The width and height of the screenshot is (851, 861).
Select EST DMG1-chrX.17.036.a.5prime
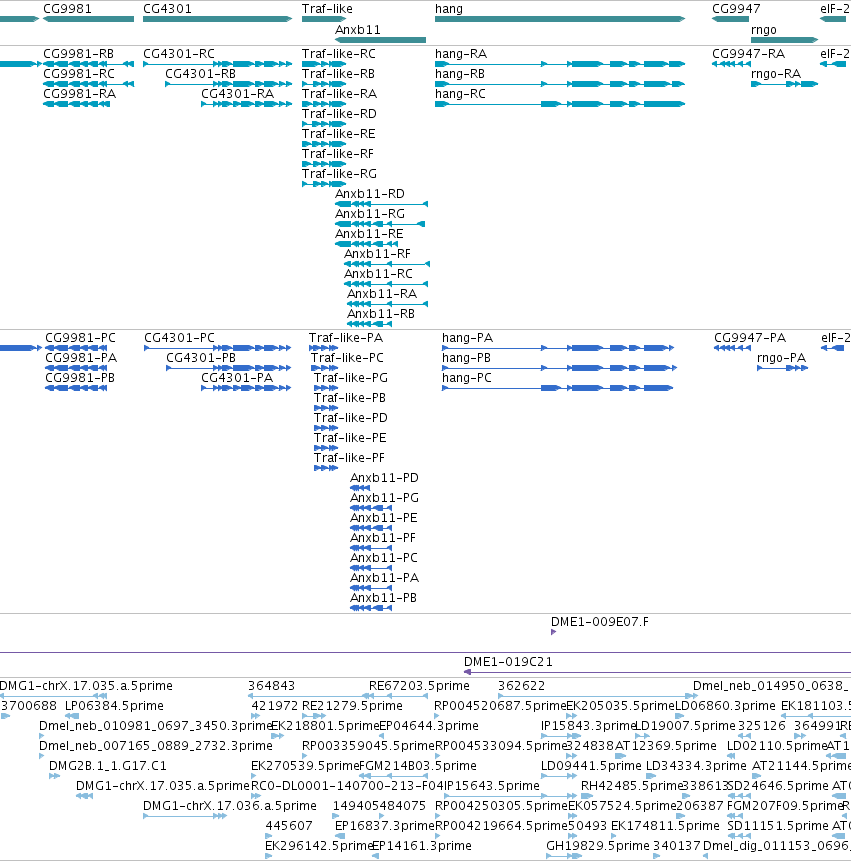pos(185,816)
